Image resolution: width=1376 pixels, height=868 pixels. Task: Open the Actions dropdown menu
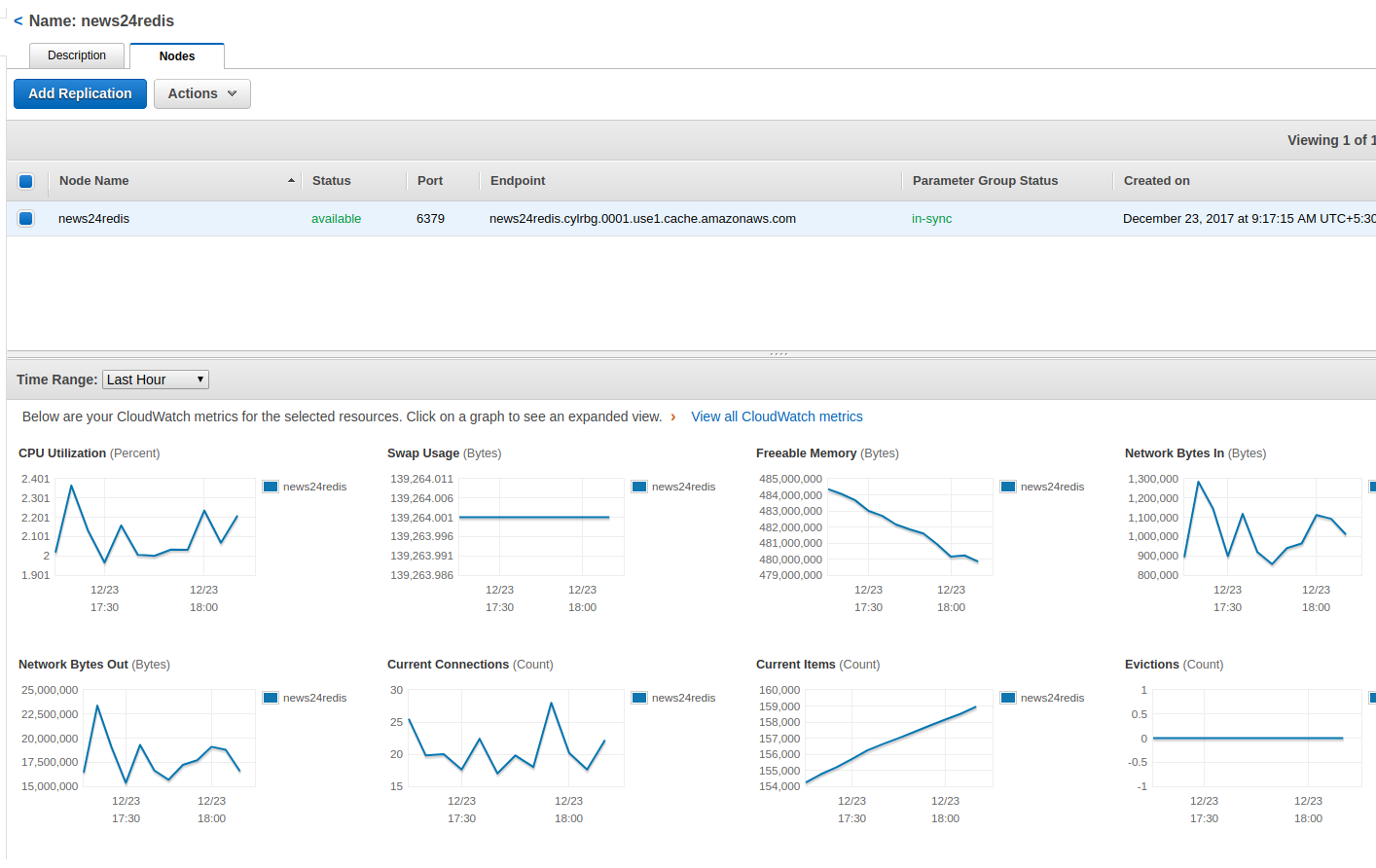[x=201, y=93]
